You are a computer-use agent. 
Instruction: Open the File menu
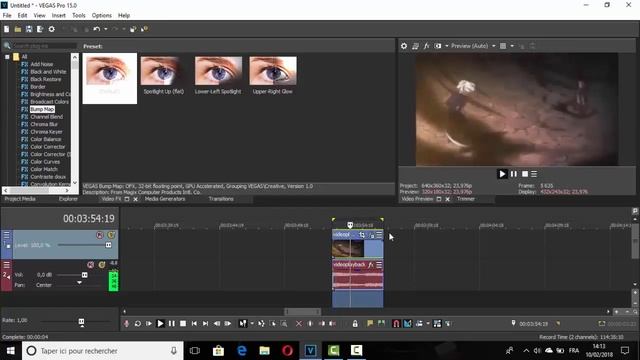click(7, 16)
